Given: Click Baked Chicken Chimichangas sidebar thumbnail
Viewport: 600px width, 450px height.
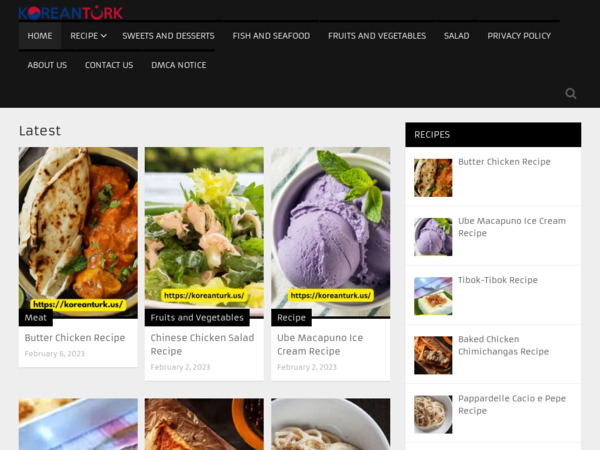Looking at the screenshot, I should 433,355.
